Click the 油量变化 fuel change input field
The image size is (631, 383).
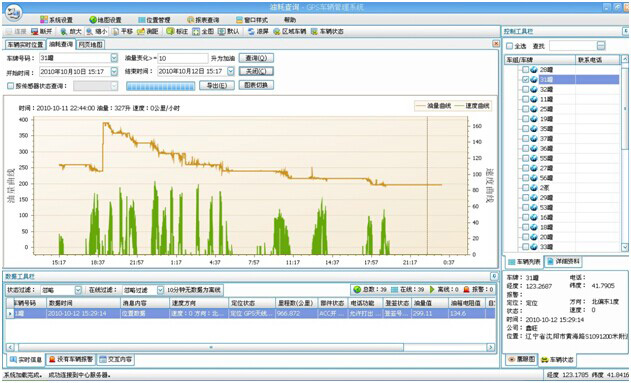[x=183, y=58]
